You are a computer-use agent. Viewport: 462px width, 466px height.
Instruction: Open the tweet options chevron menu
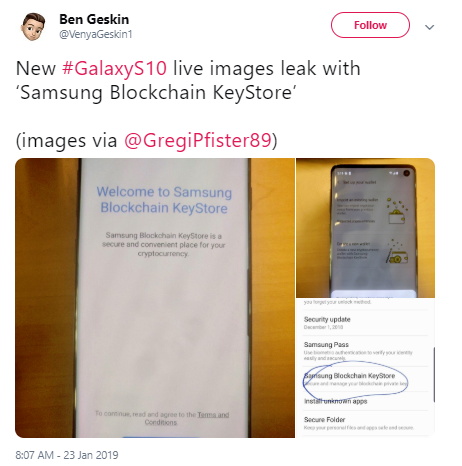tap(429, 27)
